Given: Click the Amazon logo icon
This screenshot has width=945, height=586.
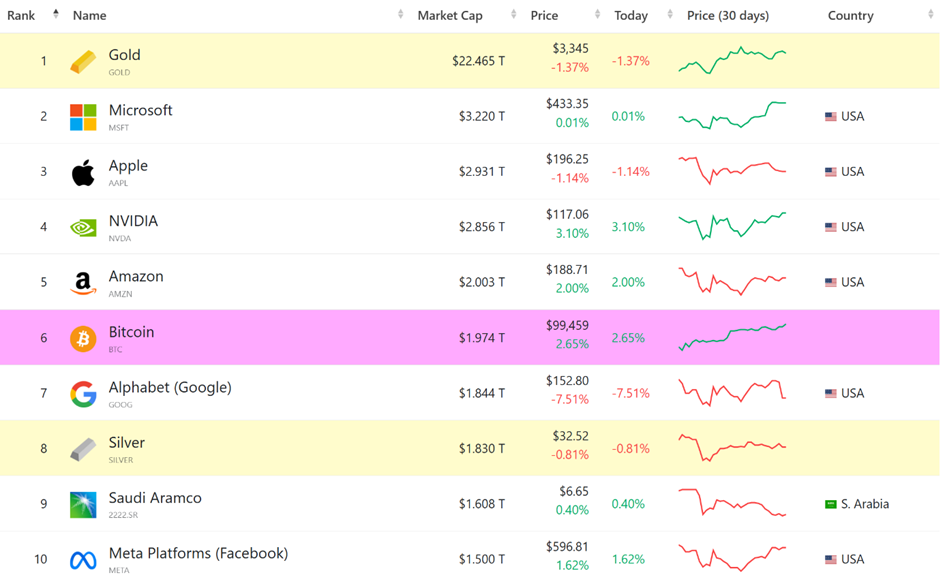Looking at the screenshot, I should [83, 283].
